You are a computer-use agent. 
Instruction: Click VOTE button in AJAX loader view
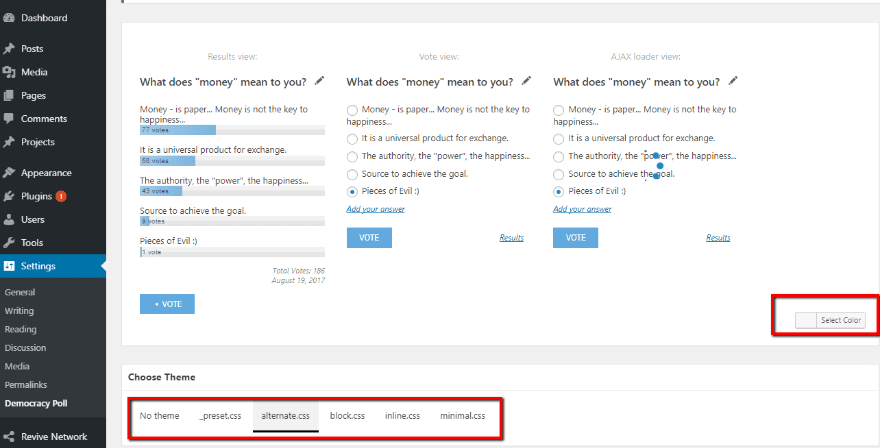575,237
